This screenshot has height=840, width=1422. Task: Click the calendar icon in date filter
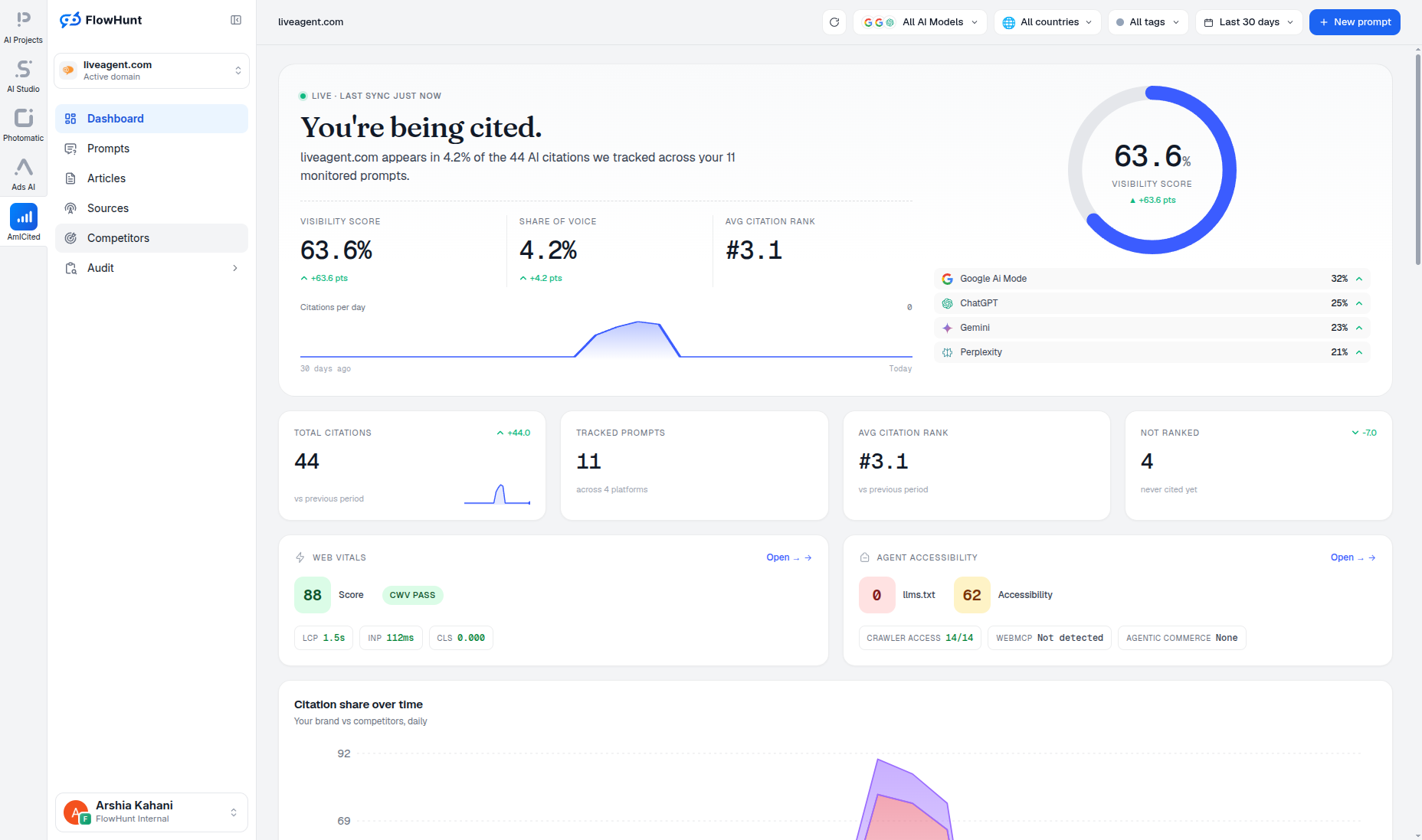(1209, 22)
